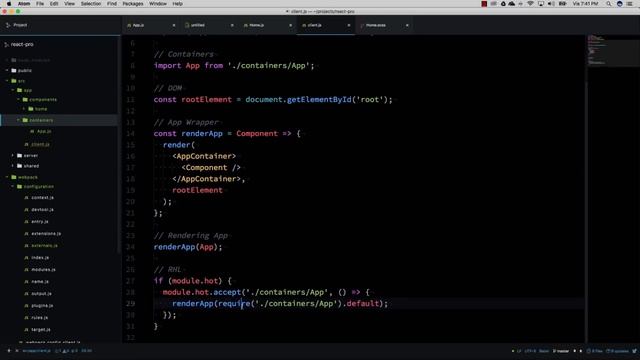Close the App.js tab
640x360 pixels.
click(x=174, y=25)
